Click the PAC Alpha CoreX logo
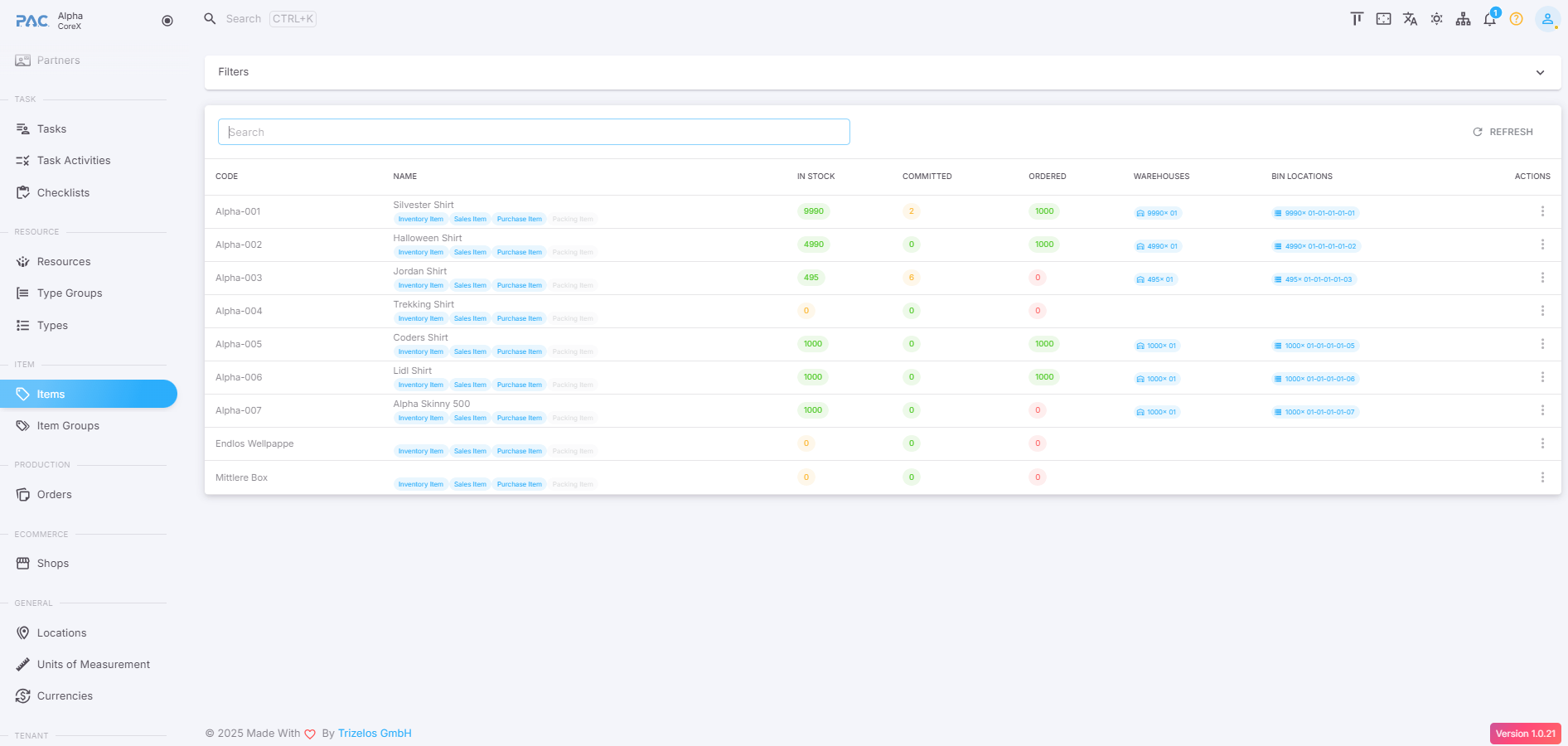Viewport: 1568px width, 746px height. [50, 21]
